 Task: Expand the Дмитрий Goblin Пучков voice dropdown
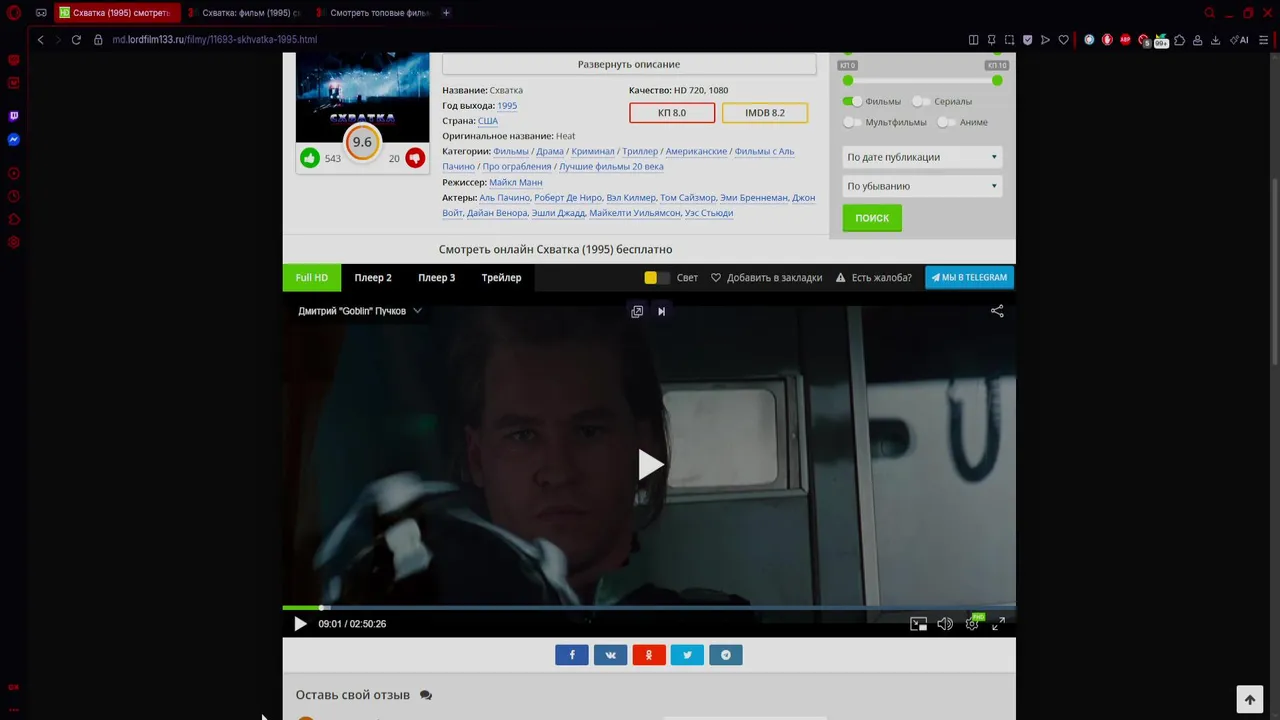[360, 311]
